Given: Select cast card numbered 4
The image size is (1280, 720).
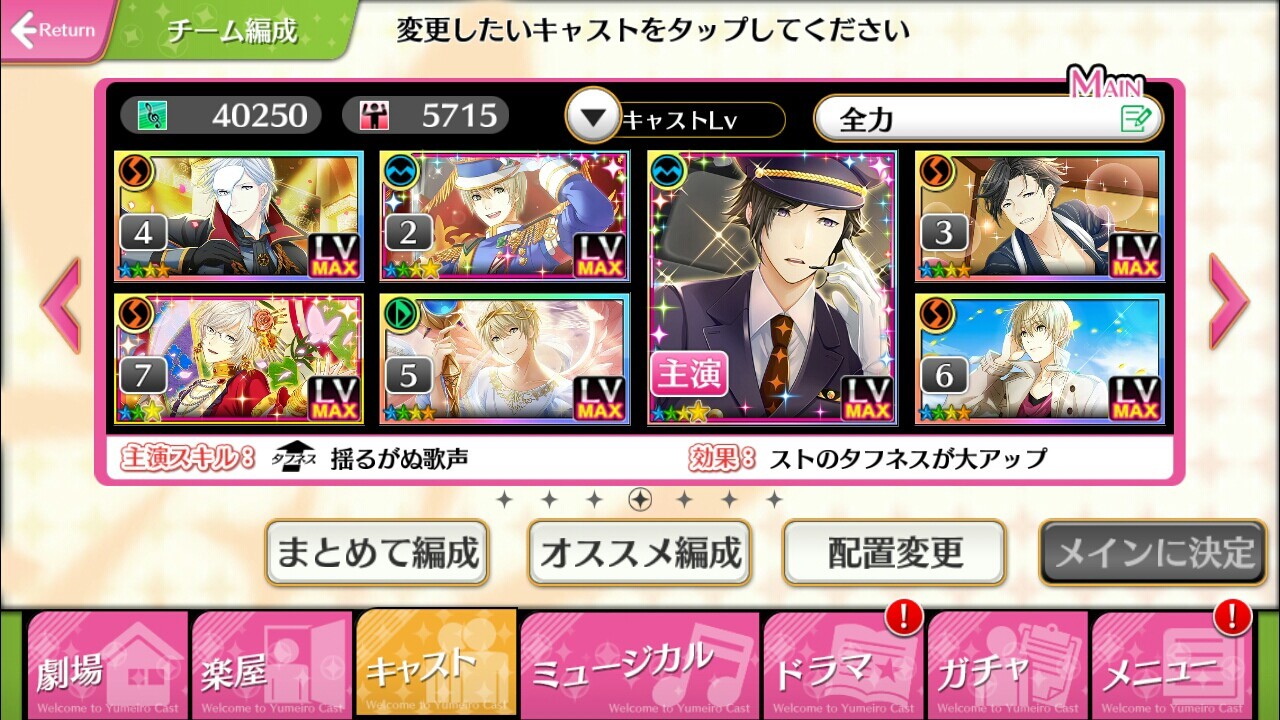Looking at the screenshot, I should pyautogui.click(x=239, y=216).
